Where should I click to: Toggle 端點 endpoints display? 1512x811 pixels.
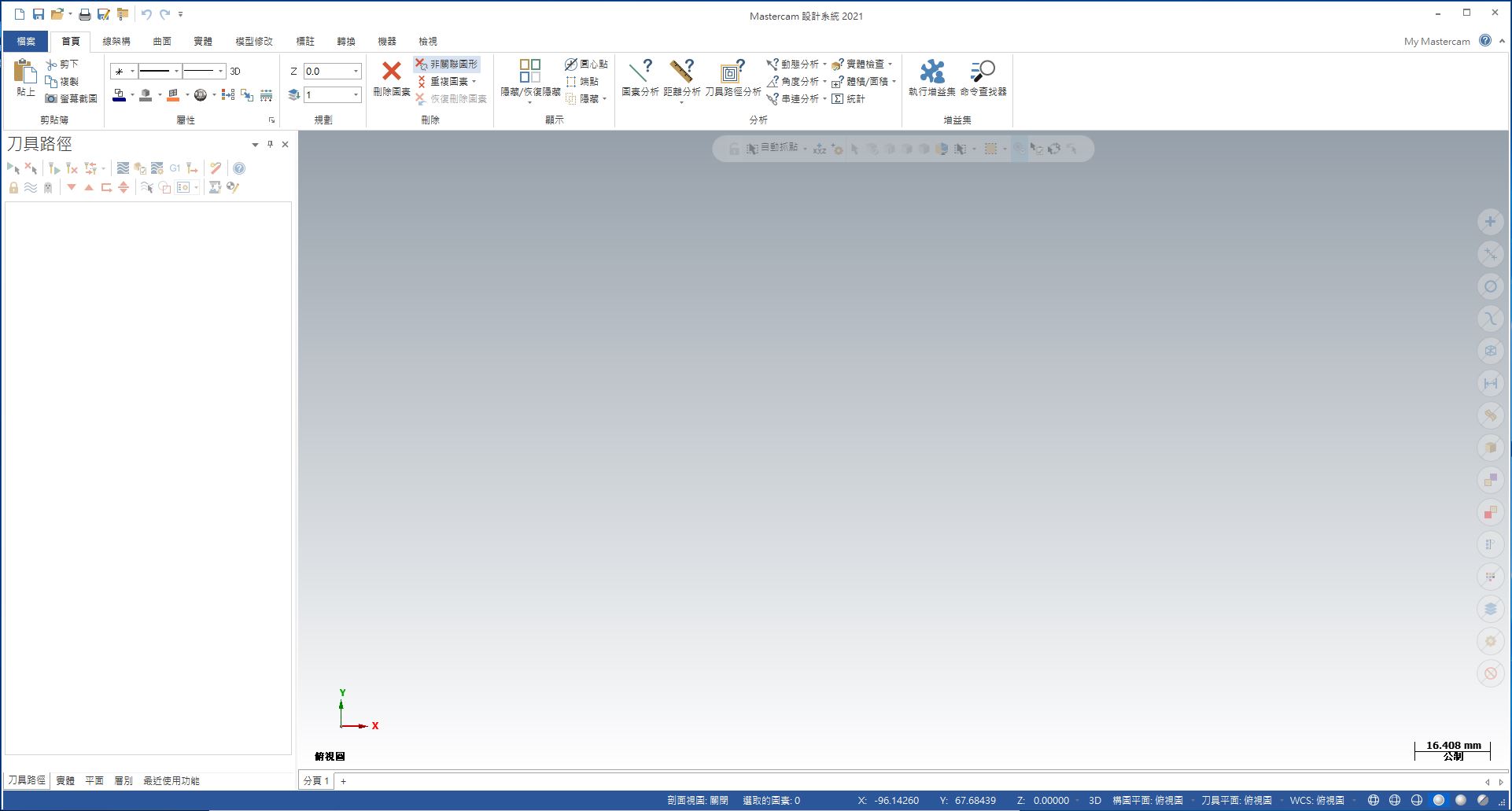pyautogui.click(x=582, y=81)
